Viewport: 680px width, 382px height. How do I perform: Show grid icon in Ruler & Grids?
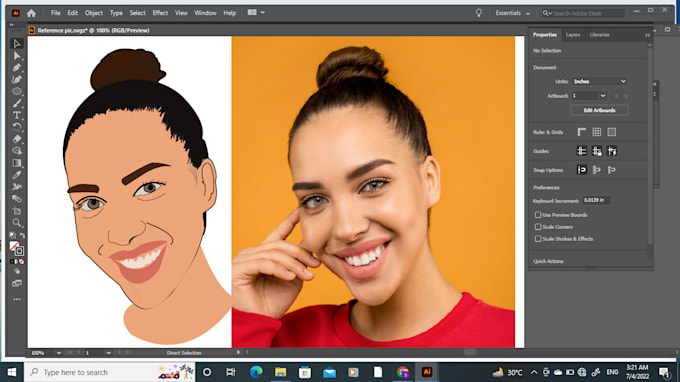(597, 132)
